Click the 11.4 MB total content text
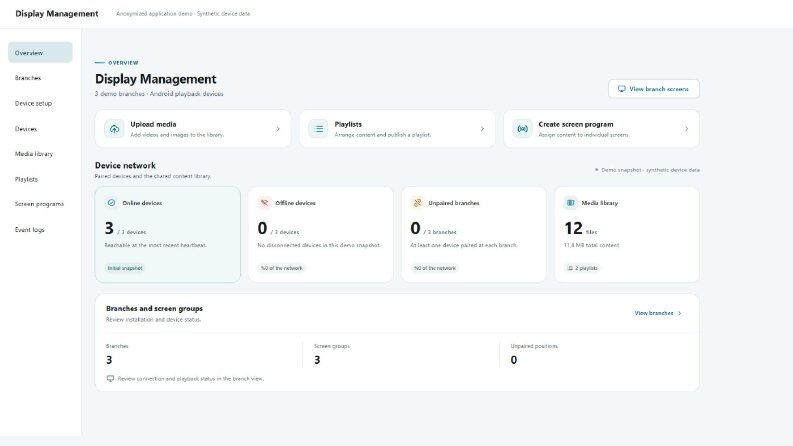The image size is (793, 446). pos(591,245)
